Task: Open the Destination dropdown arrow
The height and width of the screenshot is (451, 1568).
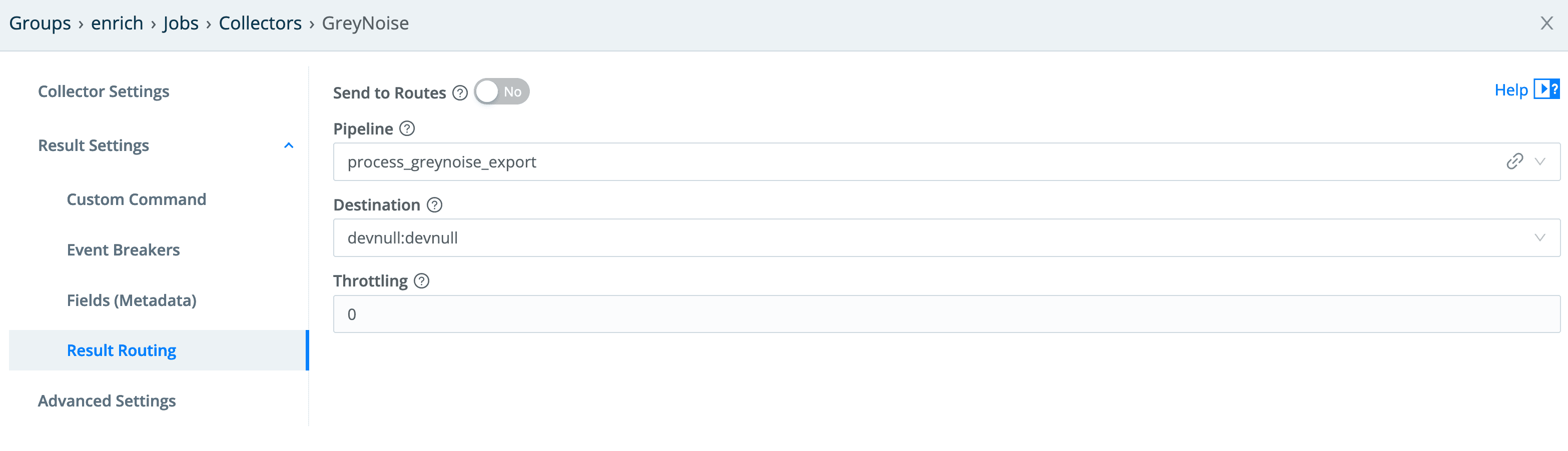Action: (1540, 237)
